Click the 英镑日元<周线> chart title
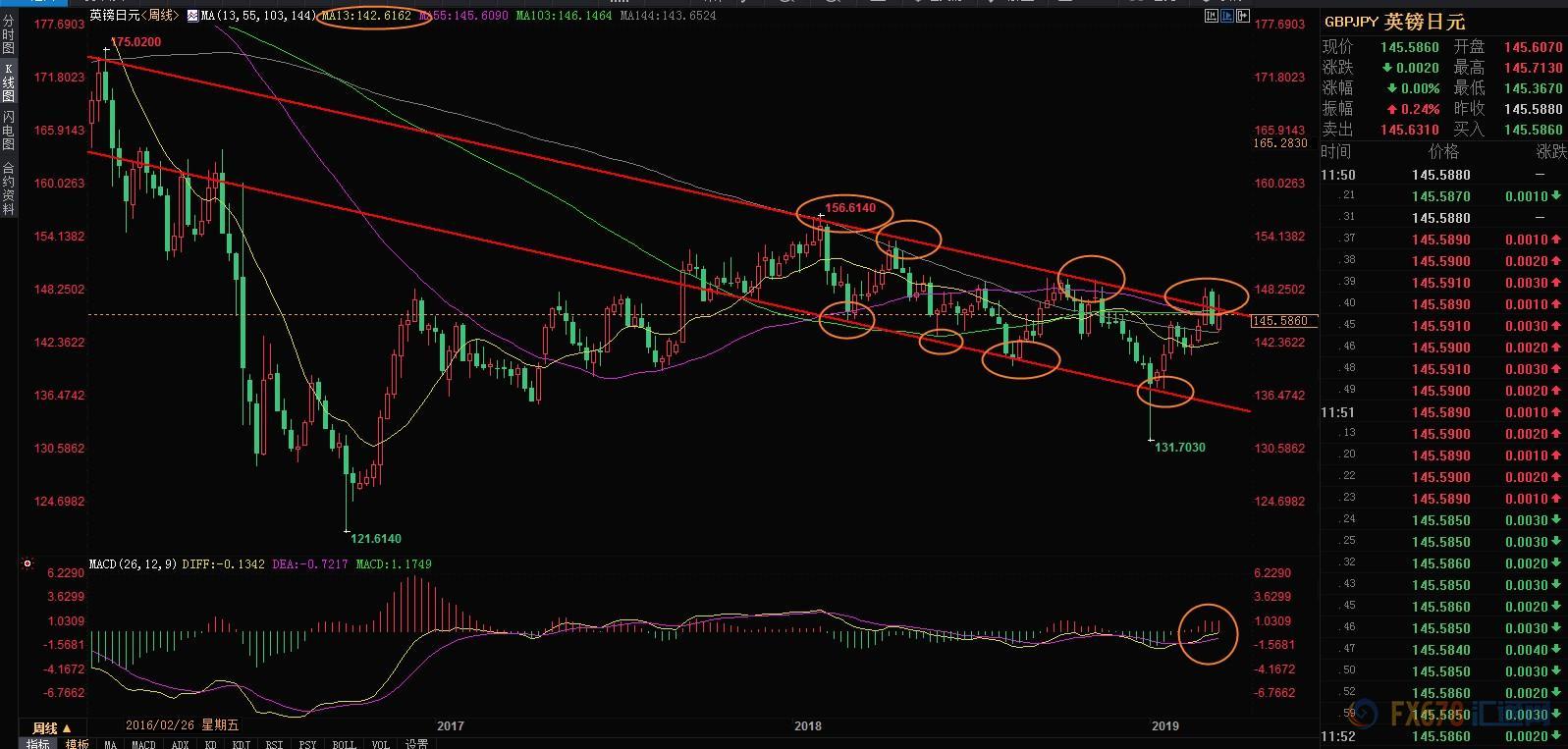The width and height of the screenshot is (1568, 749). 135,16
